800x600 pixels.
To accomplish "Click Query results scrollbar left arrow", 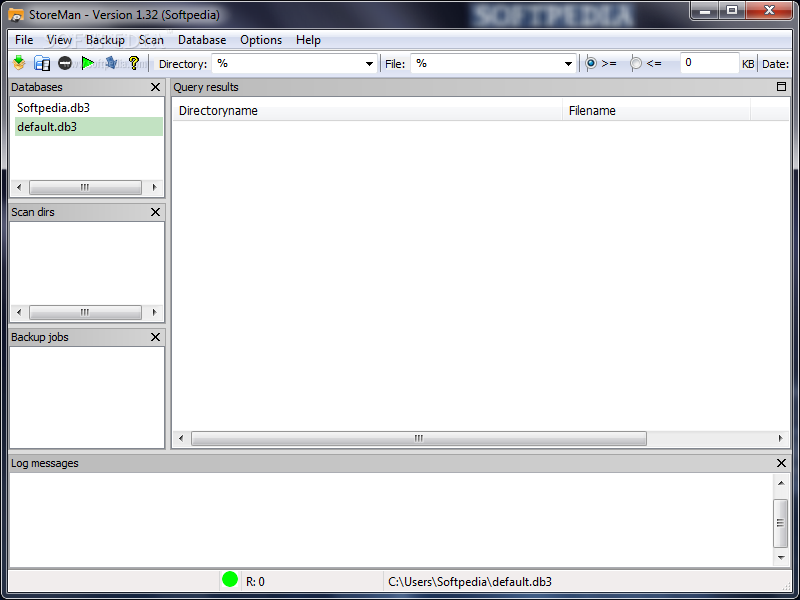I will pyautogui.click(x=181, y=438).
